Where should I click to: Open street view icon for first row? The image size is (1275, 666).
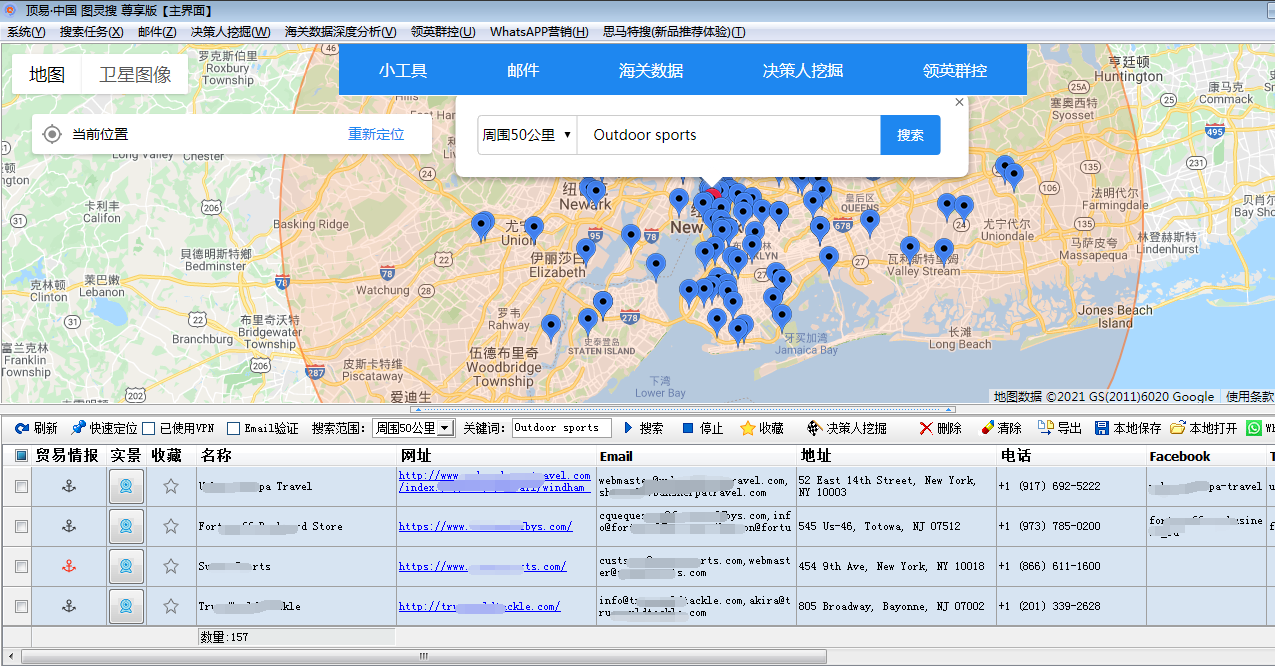126,487
